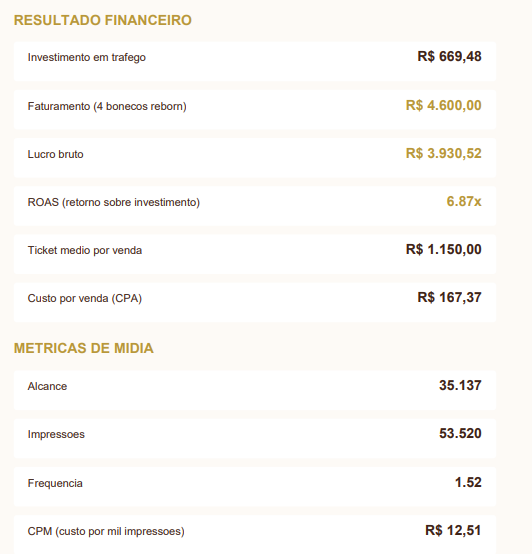Select the Custo por venda (CPA) label
This screenshot has width=532, height=554.
85,298
